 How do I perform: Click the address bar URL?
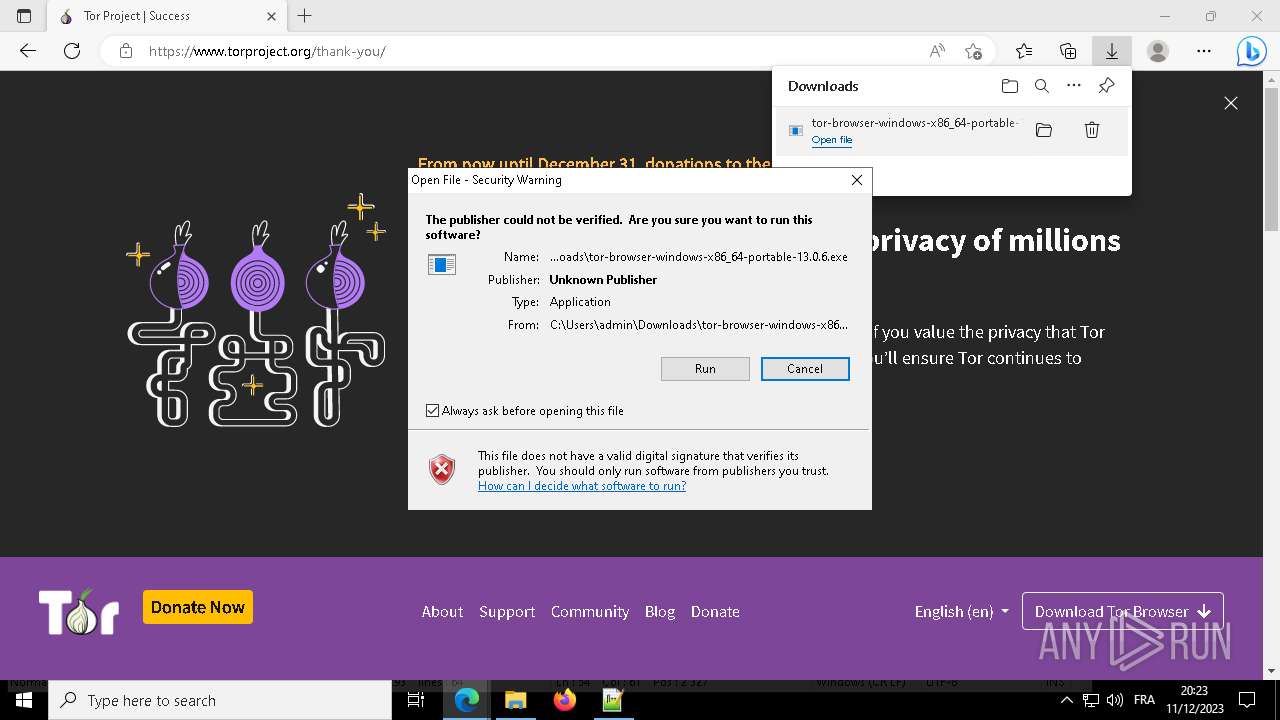click(267, 51)
